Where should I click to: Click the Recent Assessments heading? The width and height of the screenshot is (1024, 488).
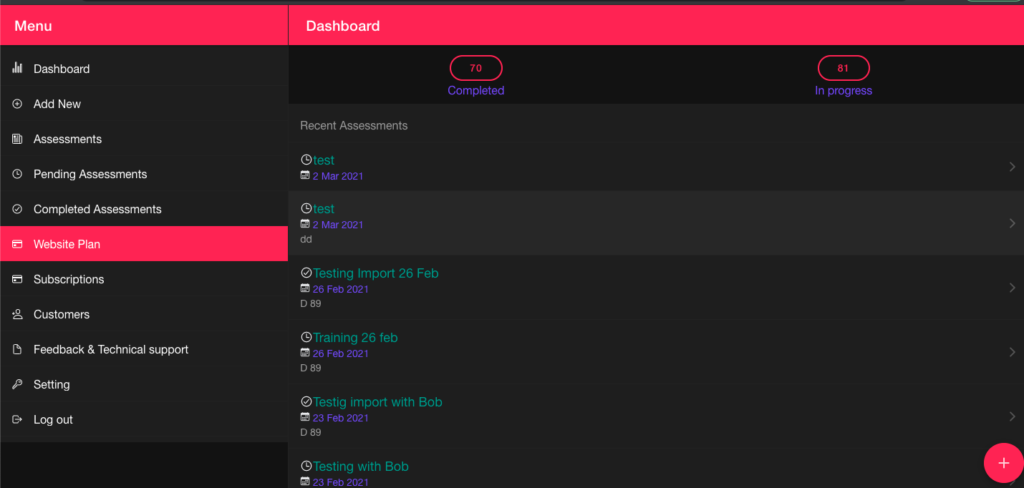(x=354, y=125)
